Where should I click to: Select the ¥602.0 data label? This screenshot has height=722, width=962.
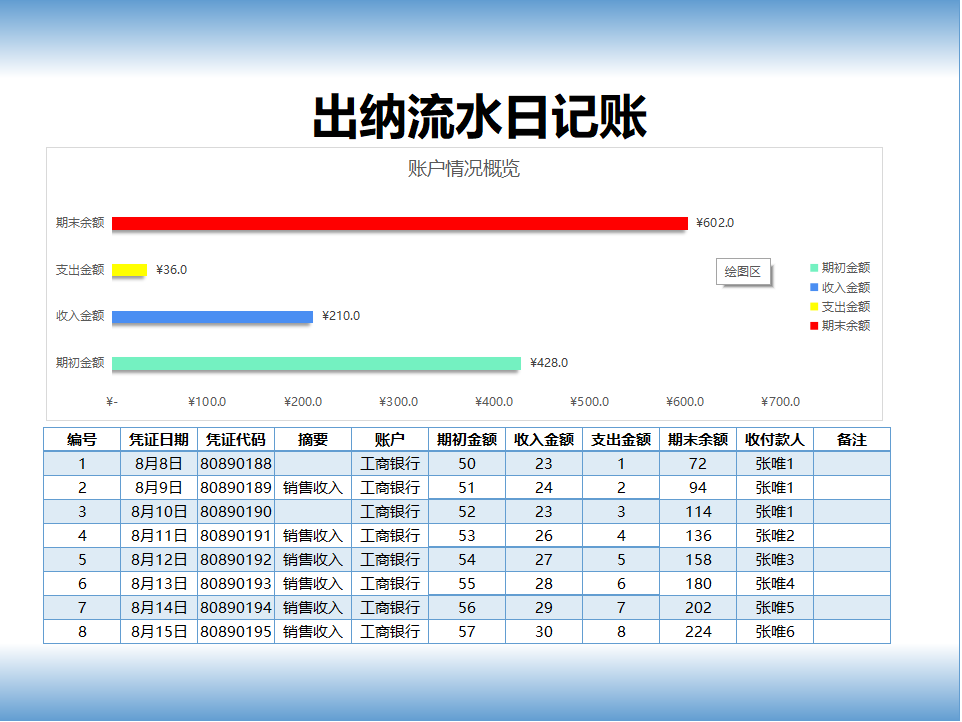coord(715,223)
